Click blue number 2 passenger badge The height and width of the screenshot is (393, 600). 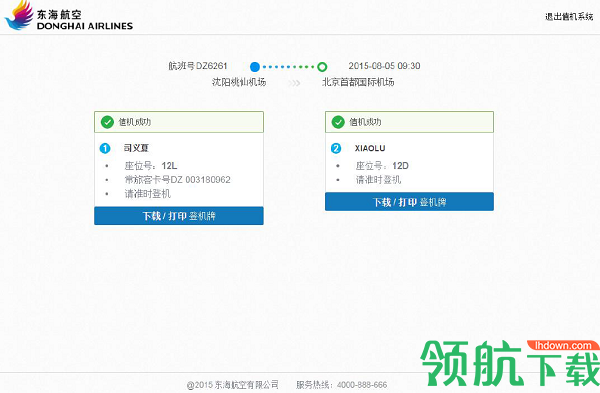(x=336, y=148)
